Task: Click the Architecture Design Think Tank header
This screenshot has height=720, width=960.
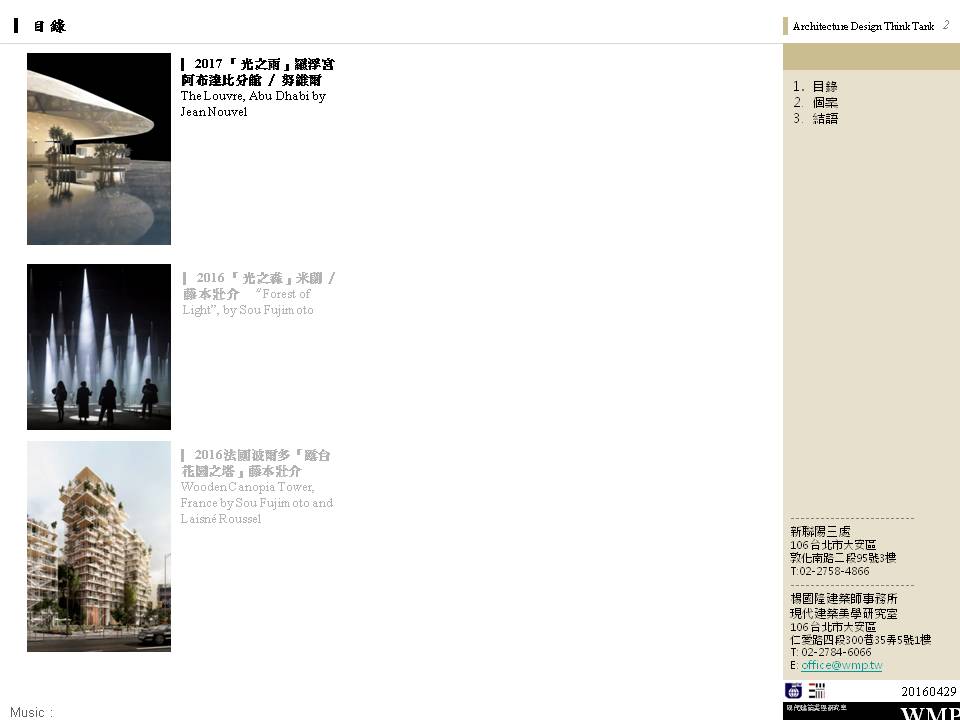Action: click(x=863, y=27)
